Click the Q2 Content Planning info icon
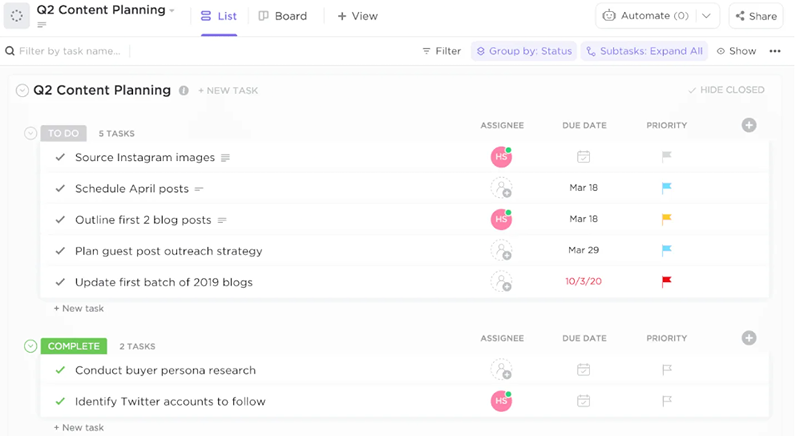Screen dimensions: 800x436 point(183,91)
